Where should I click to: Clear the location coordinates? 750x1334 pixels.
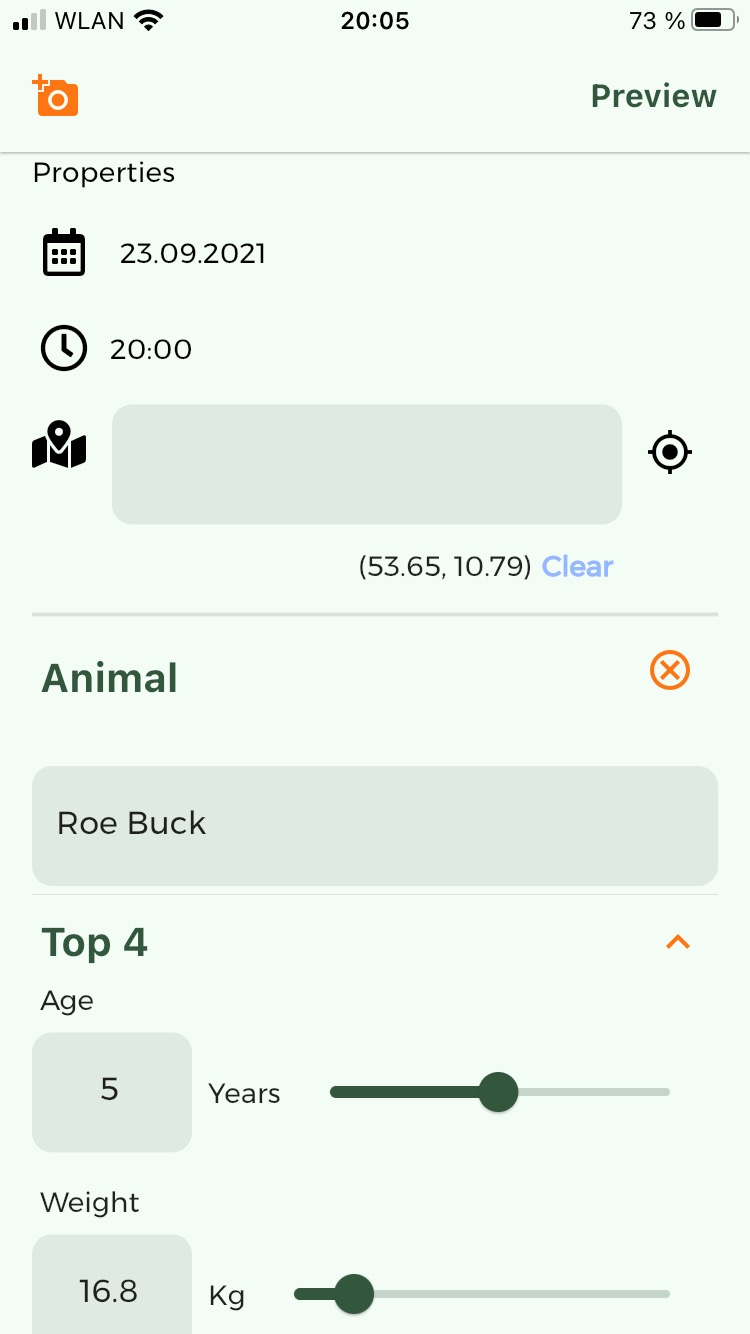[x=577, y=567]
